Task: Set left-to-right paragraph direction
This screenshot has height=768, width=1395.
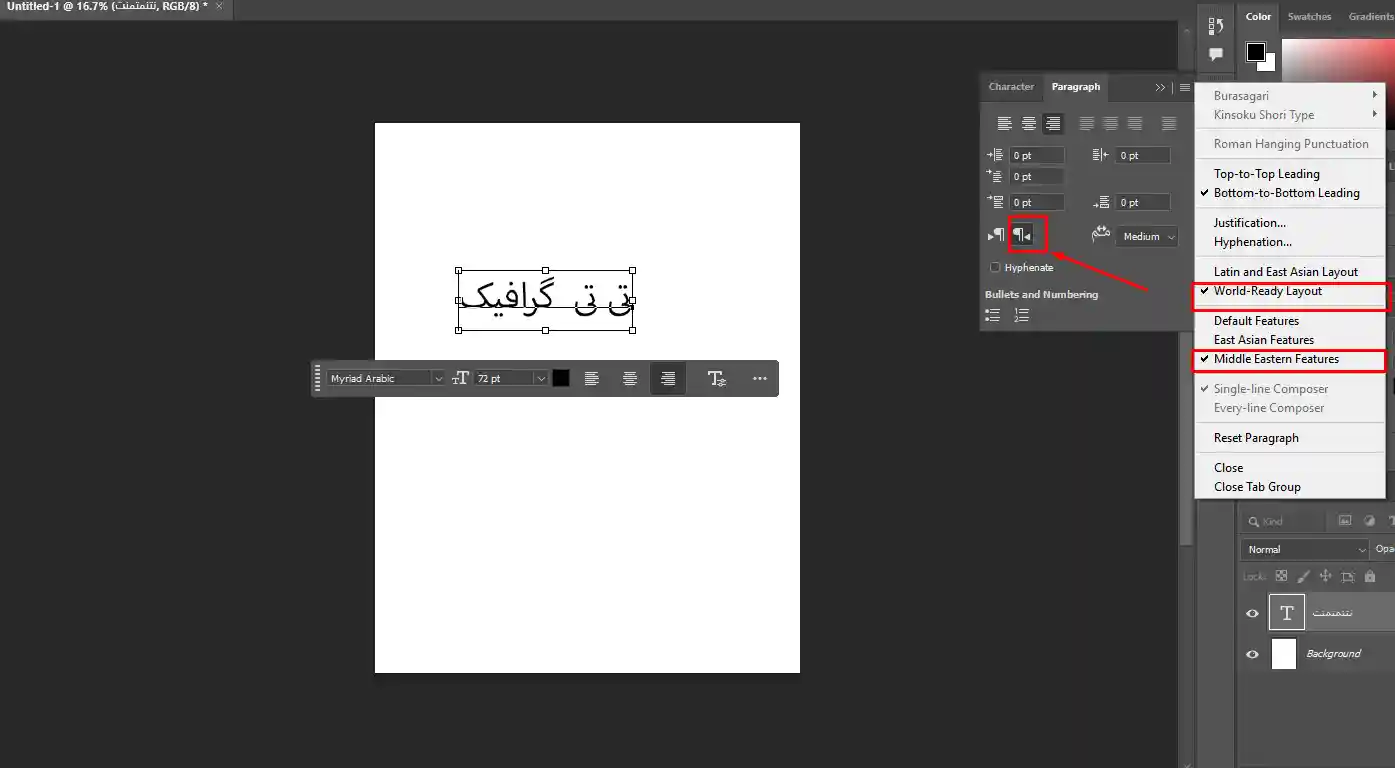Action: click(996, 236)
